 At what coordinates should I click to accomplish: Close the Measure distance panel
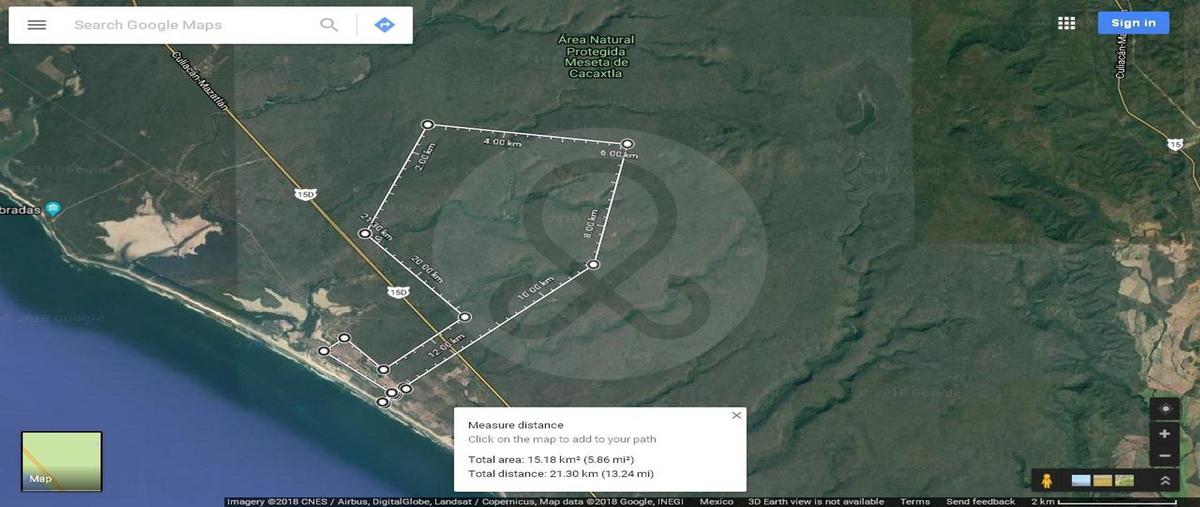coord(737,415)
